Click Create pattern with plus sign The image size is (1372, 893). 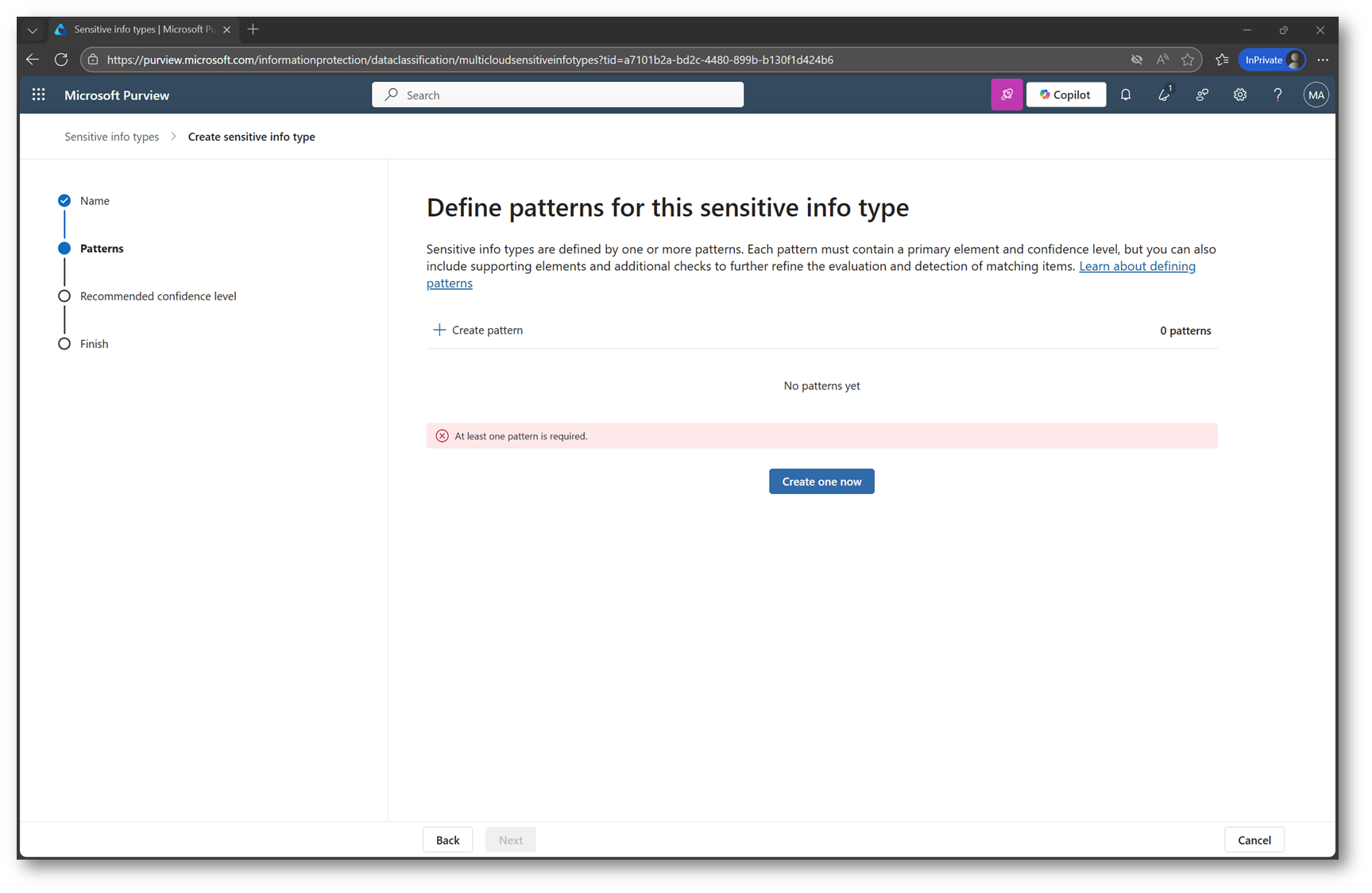click(x=477, y=330)
